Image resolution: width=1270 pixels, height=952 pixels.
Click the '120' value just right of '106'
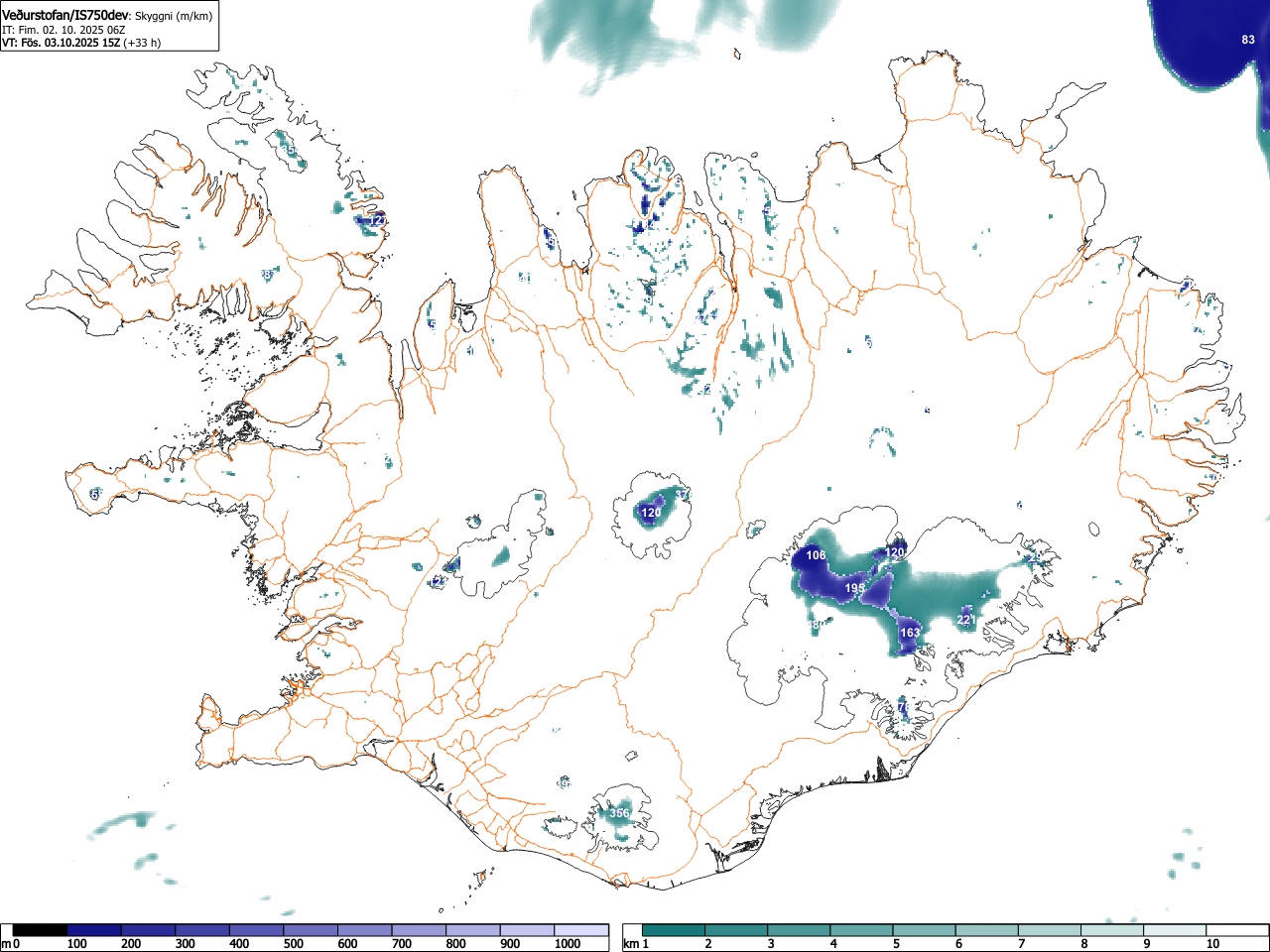pyautogui.click(x=895, y=552)
